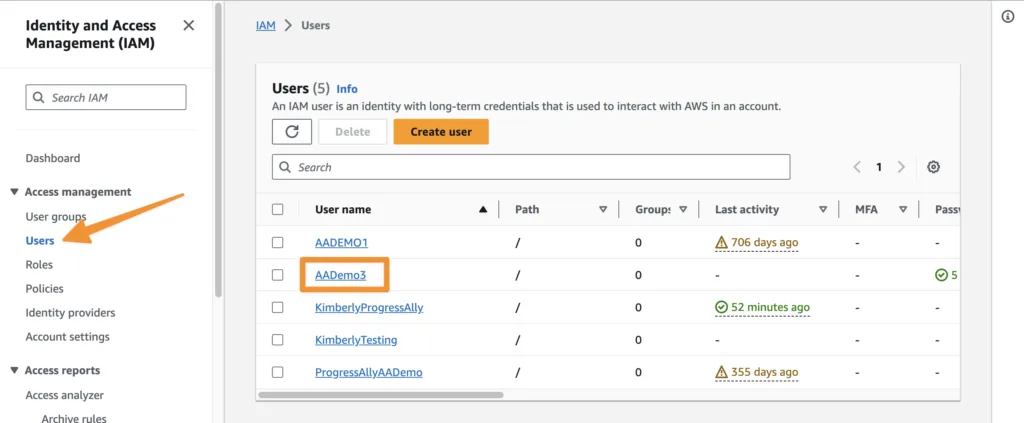Check the AADEMO1 row checkbox
This screenshot has height=423, width=1024.
click(x=278, y=242)
